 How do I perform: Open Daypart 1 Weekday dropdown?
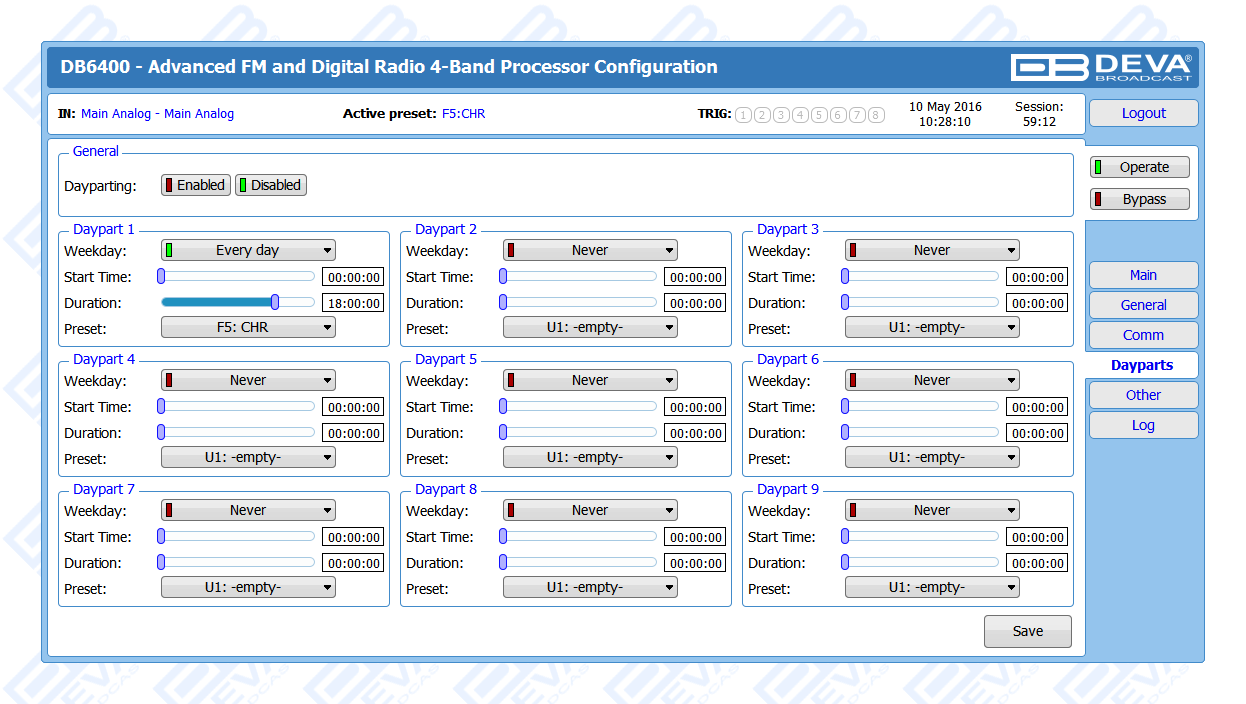click(x=248, y=250)
